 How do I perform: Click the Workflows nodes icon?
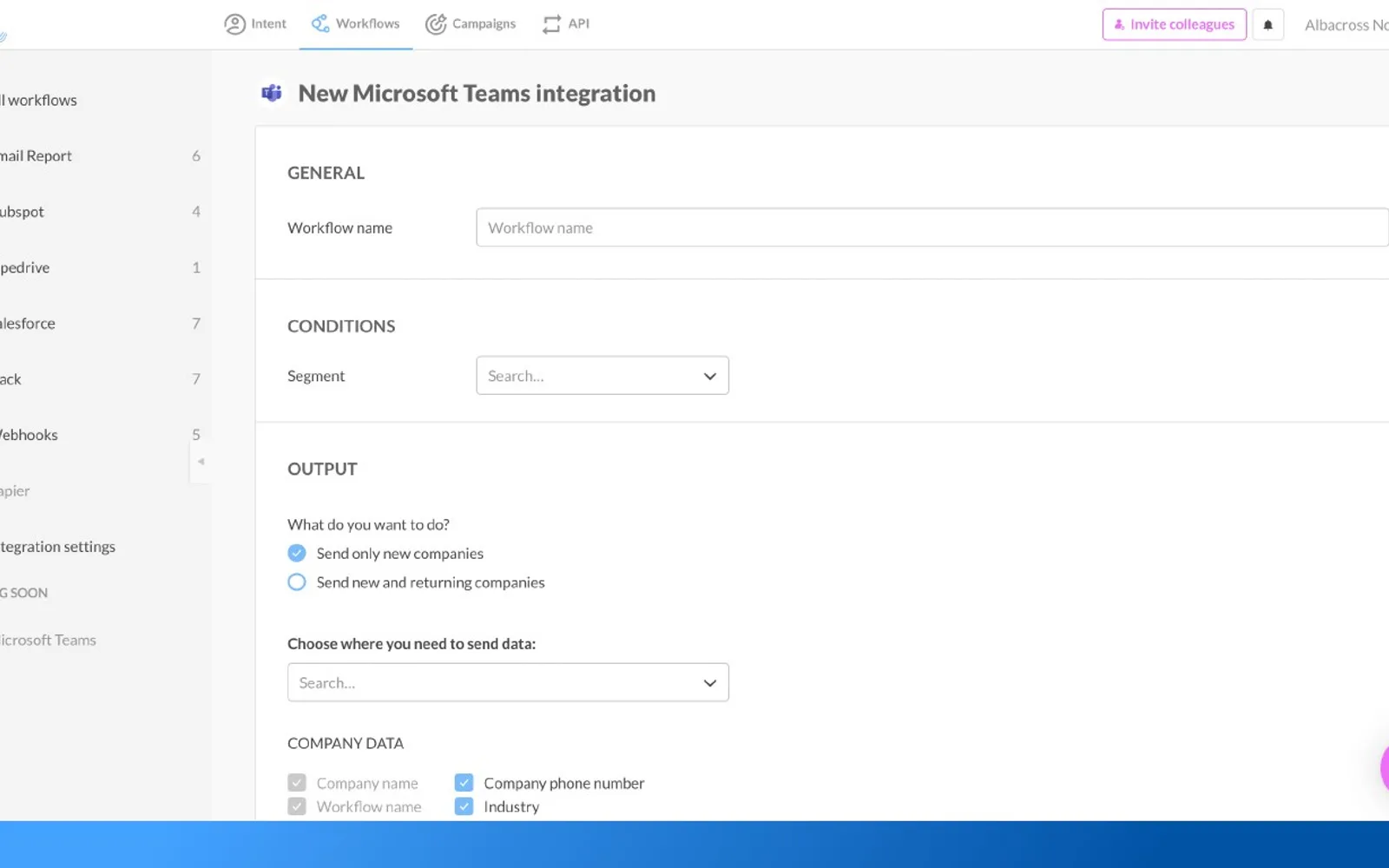pyautogui.click(x=320, y=23)
